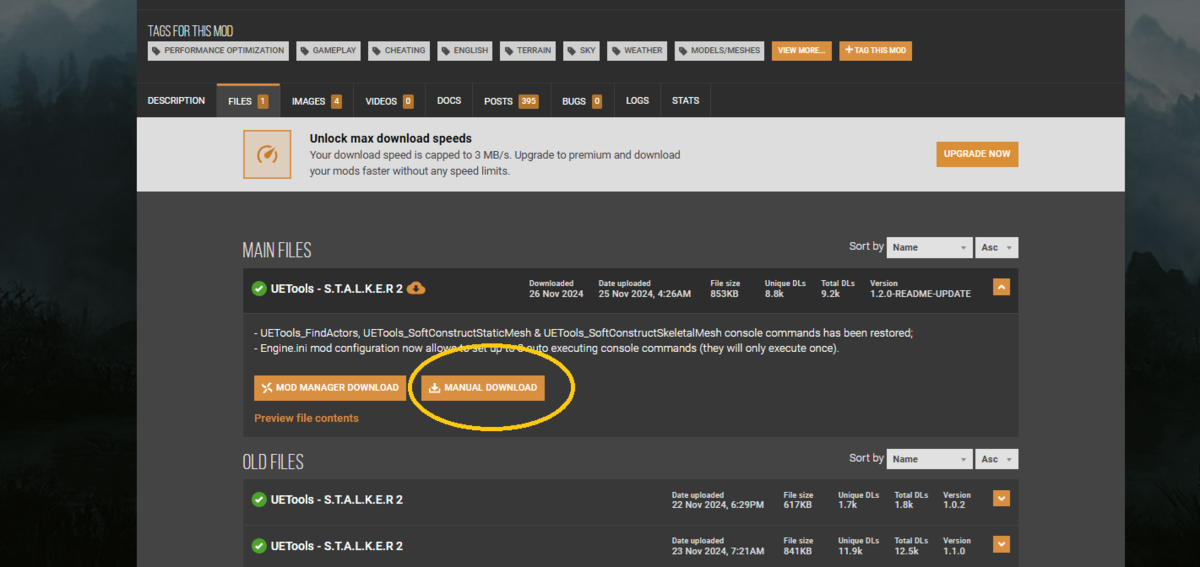
Task: Click green checkmark of the 617KB old file
Action: pos(259,499)
